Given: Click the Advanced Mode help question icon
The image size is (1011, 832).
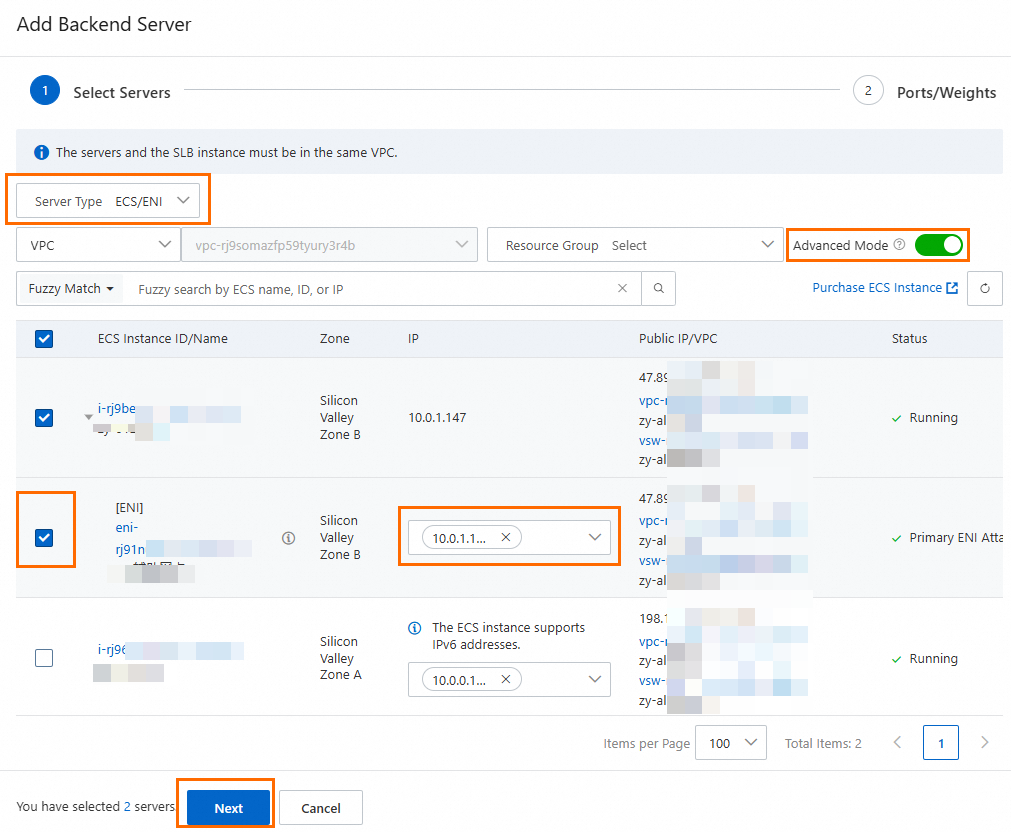Looking at the screenshot, I should [x=899, y=244].
